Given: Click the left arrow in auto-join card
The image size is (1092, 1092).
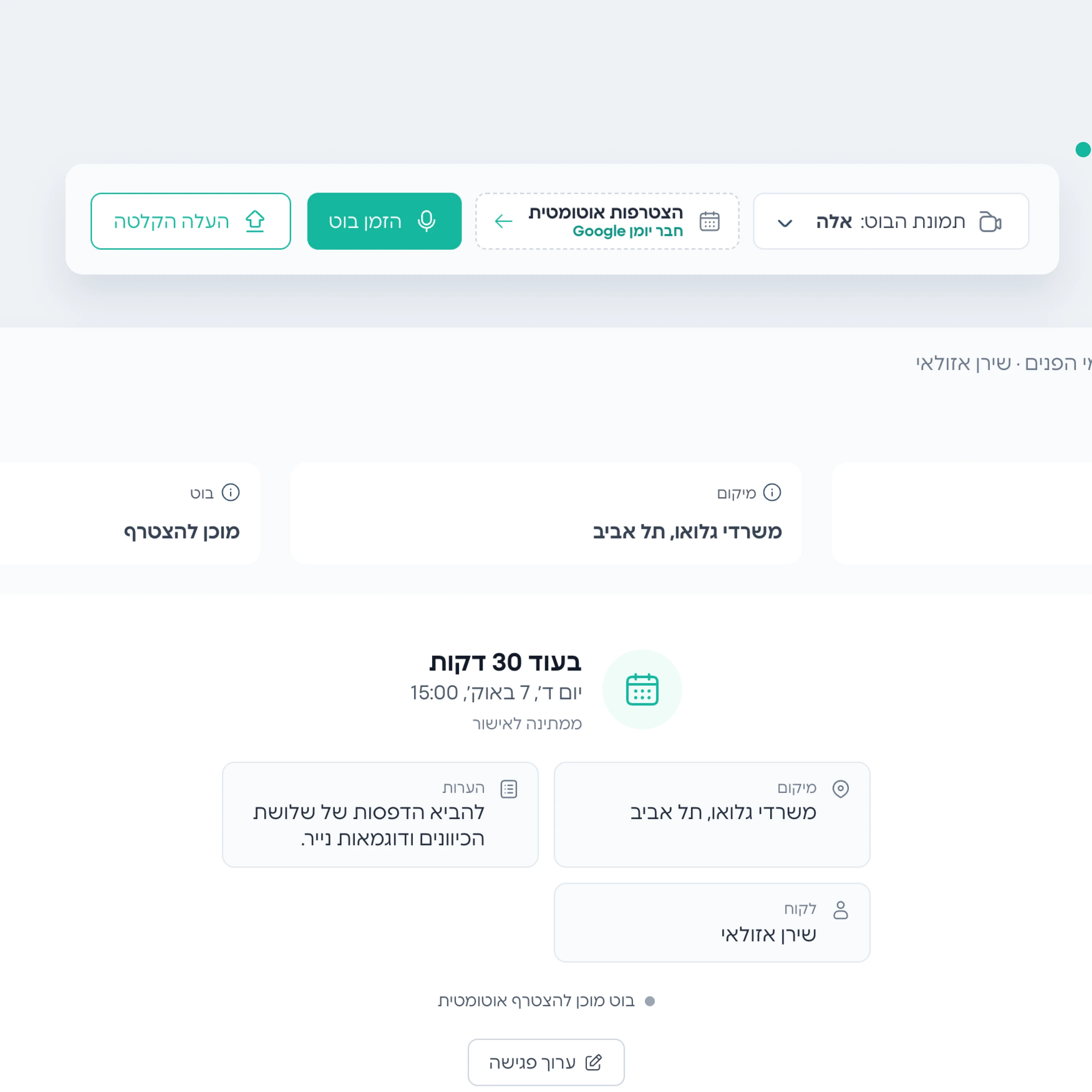Looking at the screenshot, I should coord(504,221).
